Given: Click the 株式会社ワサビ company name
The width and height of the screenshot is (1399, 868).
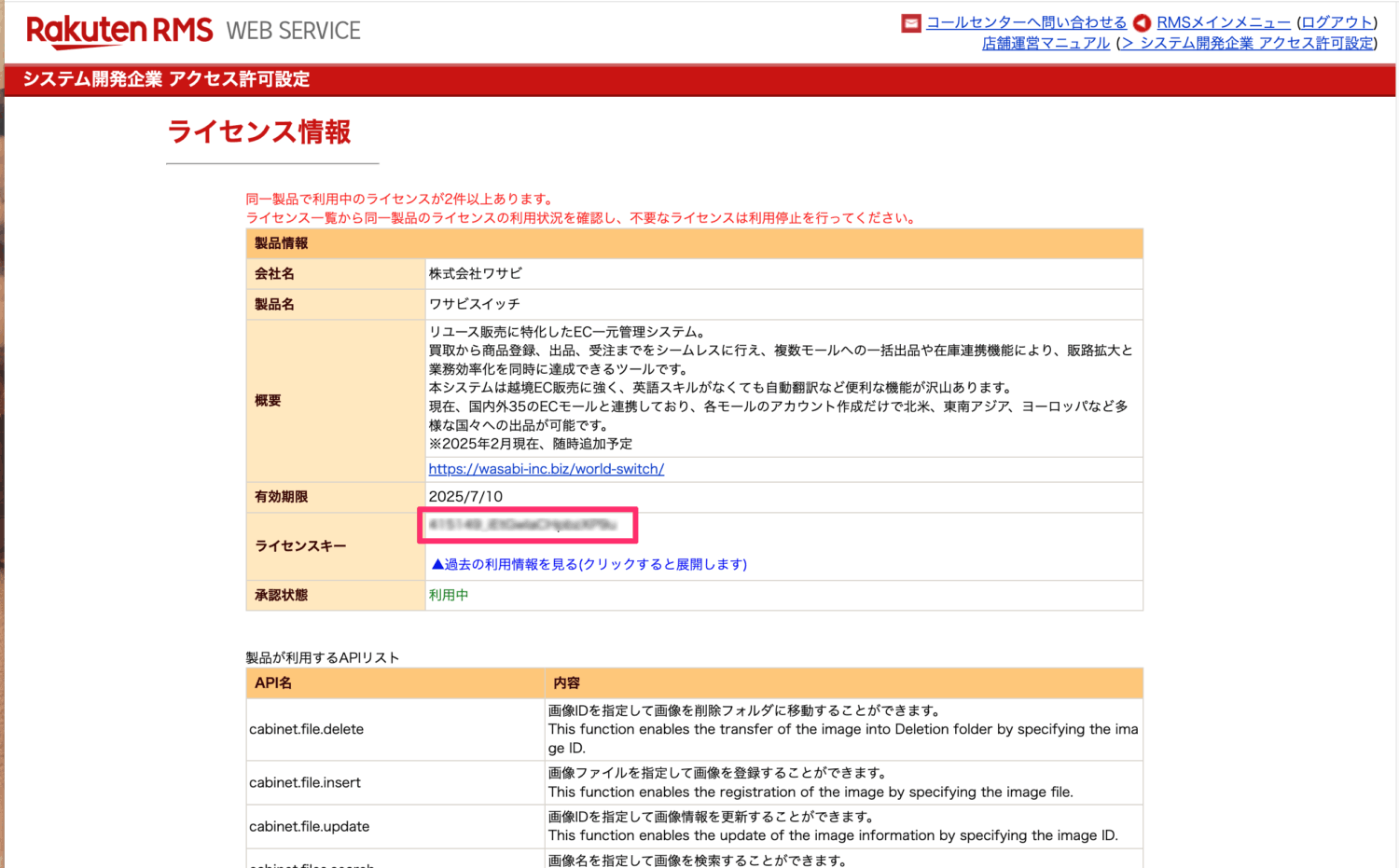Looking at the screenshot, I should coord(475,273).
